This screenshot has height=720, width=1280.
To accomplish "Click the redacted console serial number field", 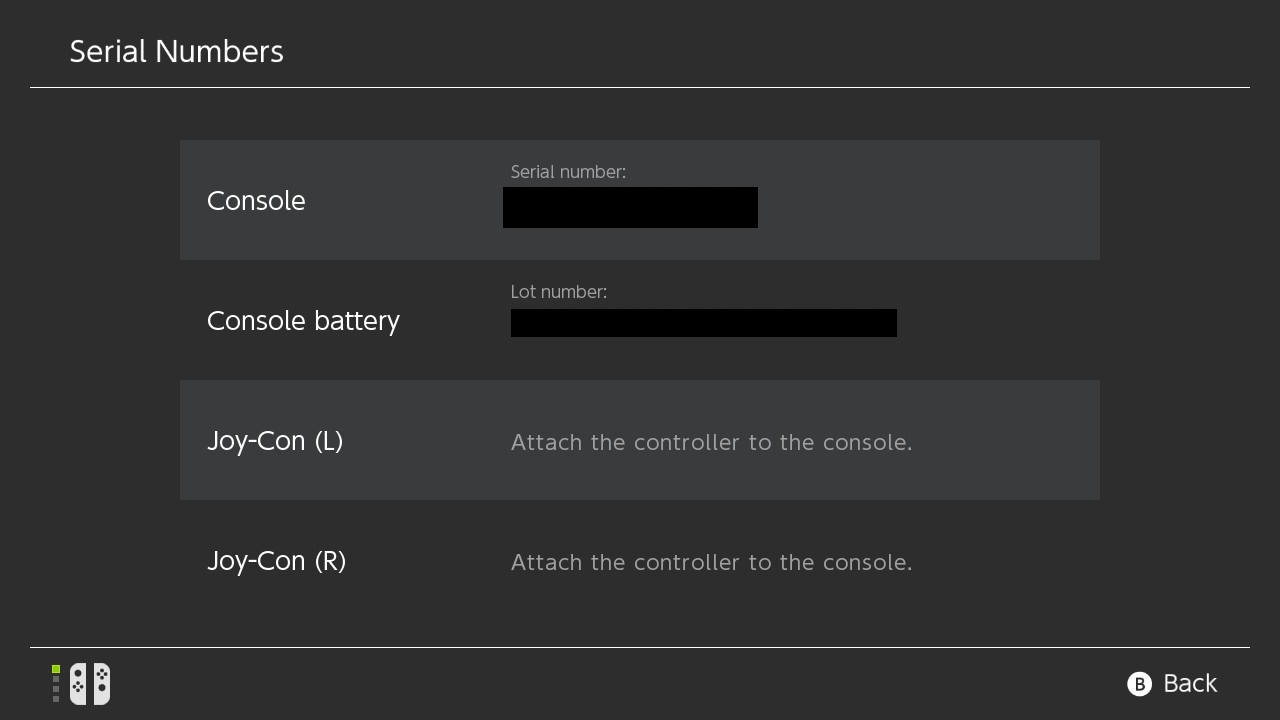I will pos(630,208).
